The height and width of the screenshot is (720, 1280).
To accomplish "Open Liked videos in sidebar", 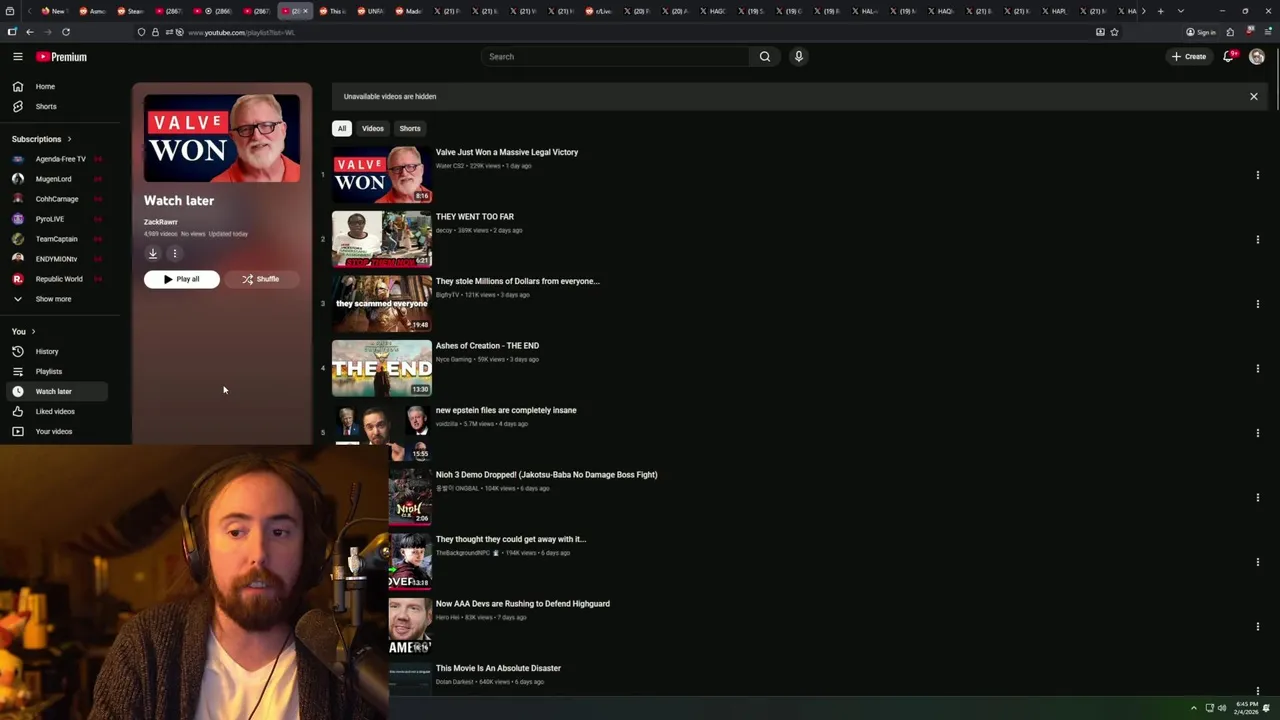I will coord(55,412).
